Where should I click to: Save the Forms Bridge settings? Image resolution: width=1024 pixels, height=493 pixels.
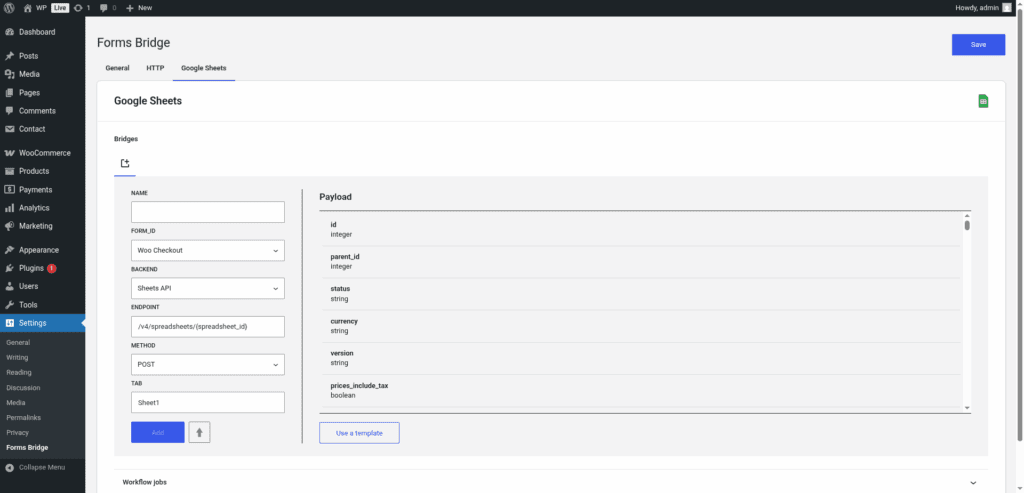(978, 44)
